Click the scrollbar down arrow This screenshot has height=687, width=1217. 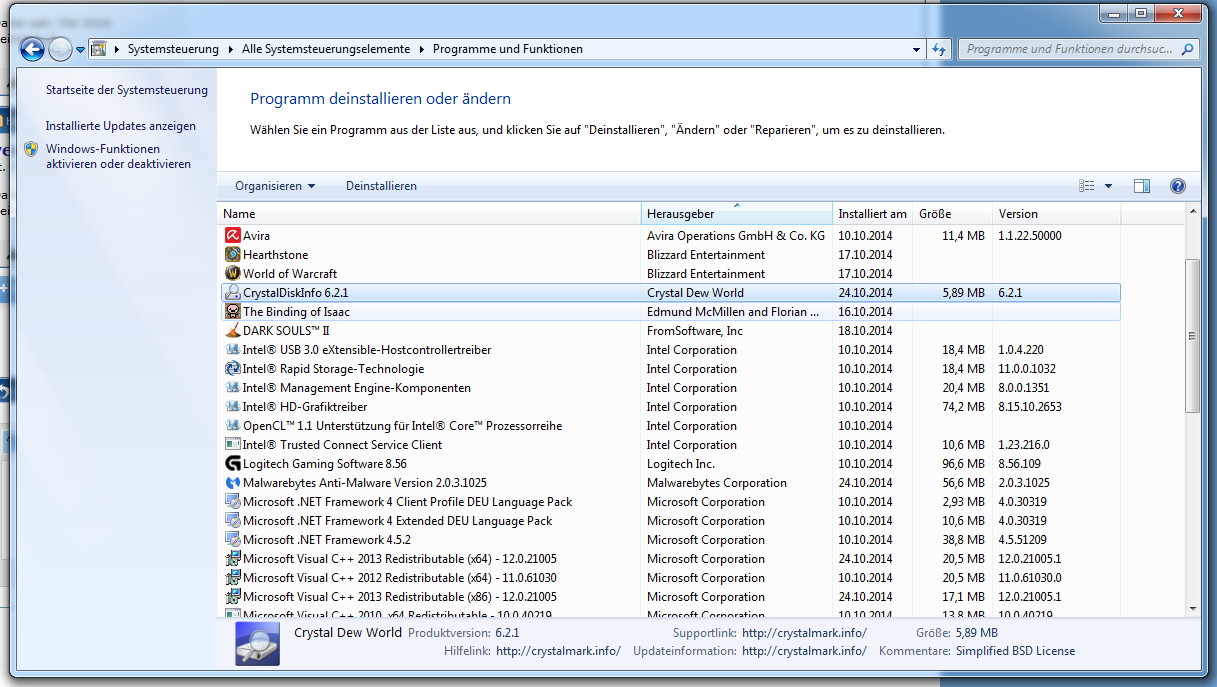tap(1191, 607)
